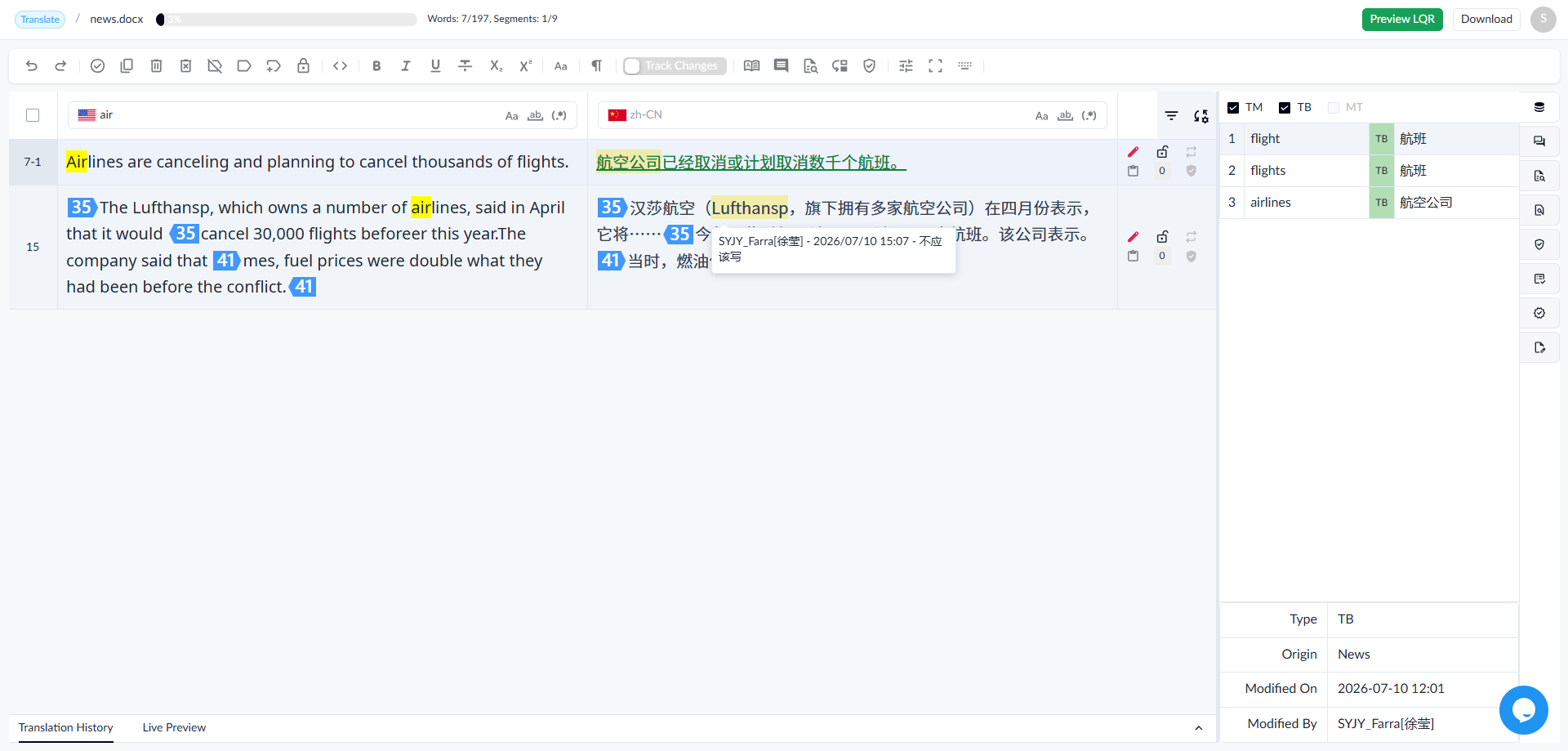
Task: Switch to the Live Preview tab
Action: [174, 727]
